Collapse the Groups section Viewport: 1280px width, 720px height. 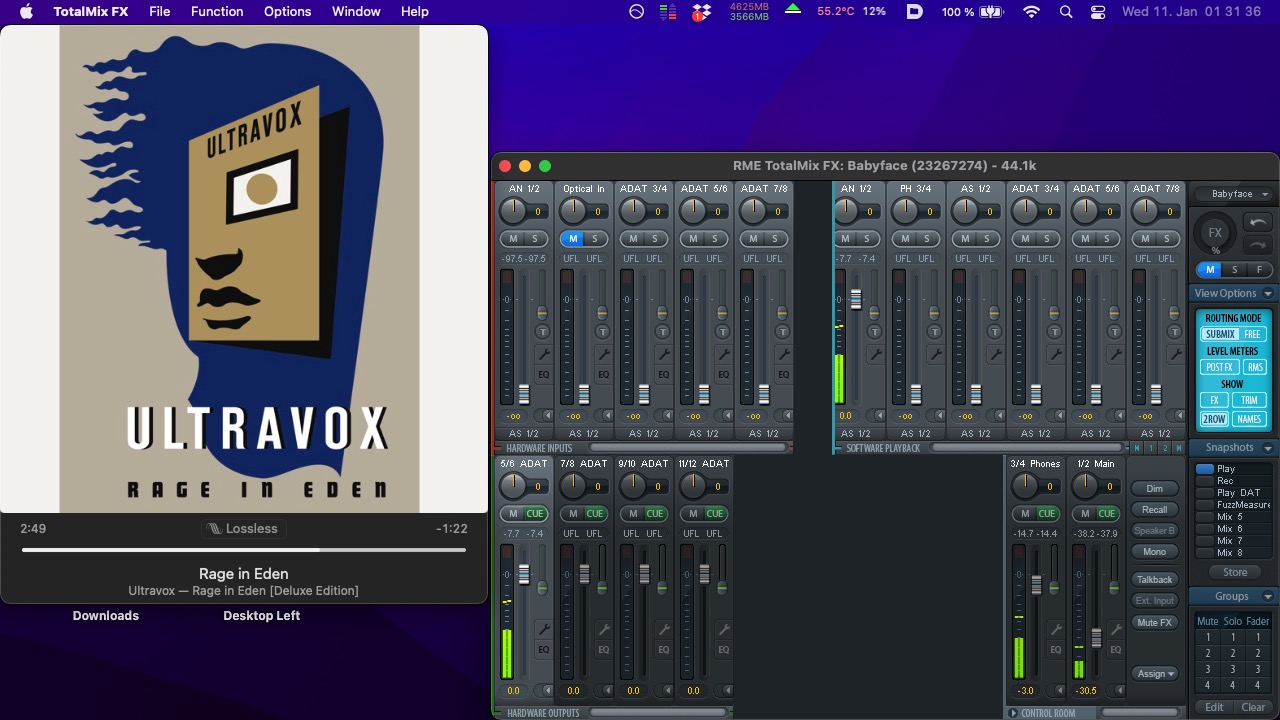pyautogui.click(x=1268, y=597)
